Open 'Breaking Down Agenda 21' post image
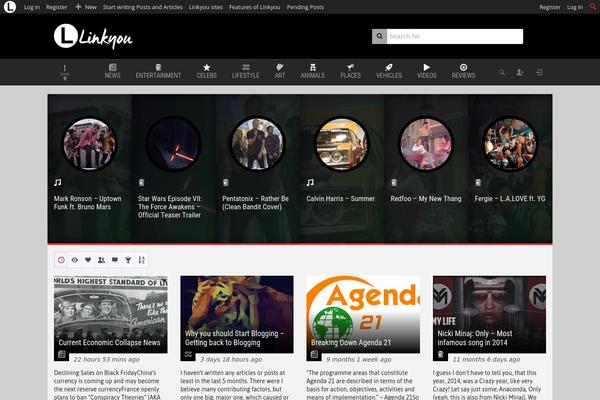600x400 pixels. pyautogui.click(x=363, y=314)
